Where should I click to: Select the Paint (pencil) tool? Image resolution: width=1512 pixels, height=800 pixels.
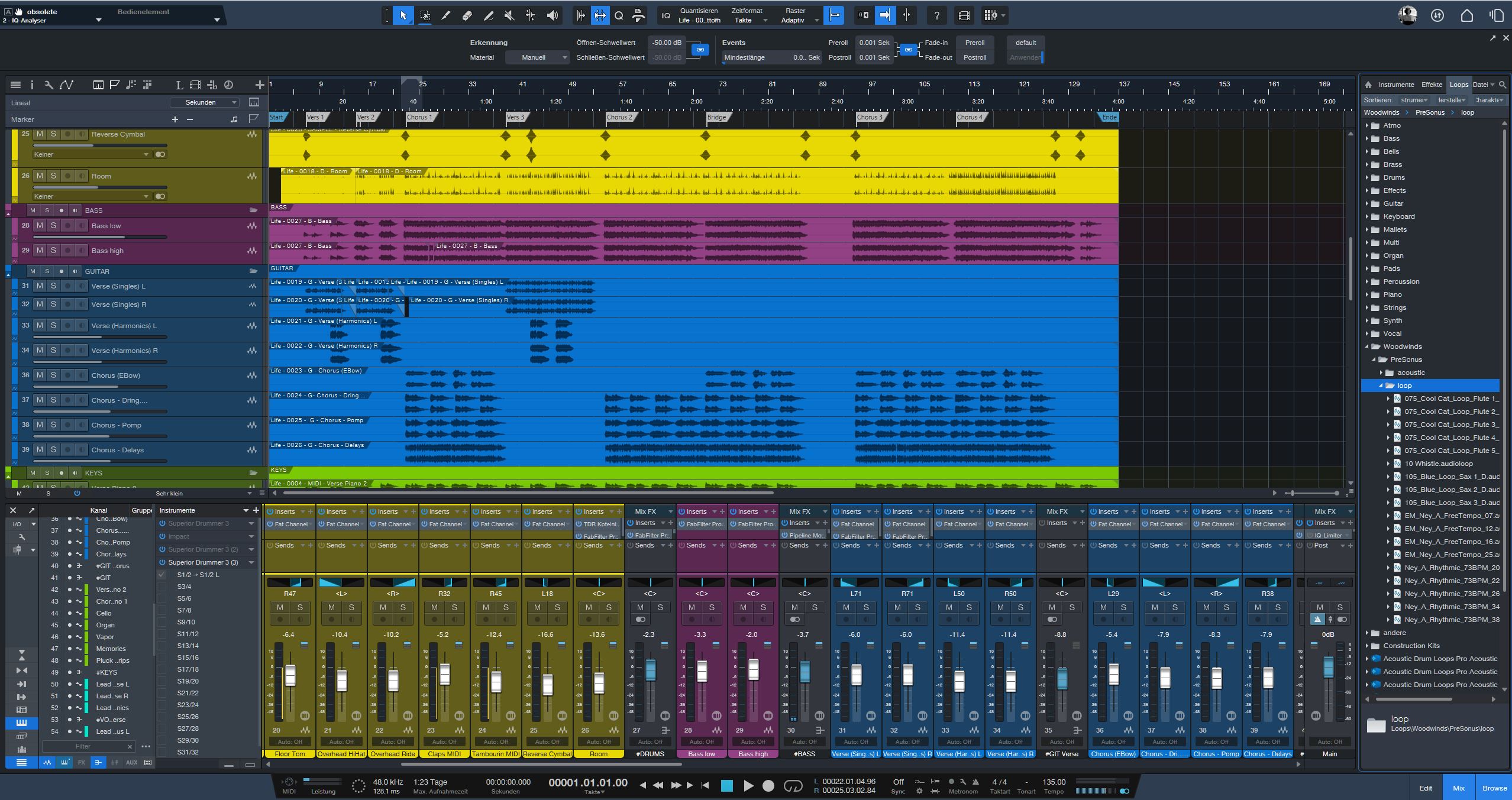click(x=489, y=16)
